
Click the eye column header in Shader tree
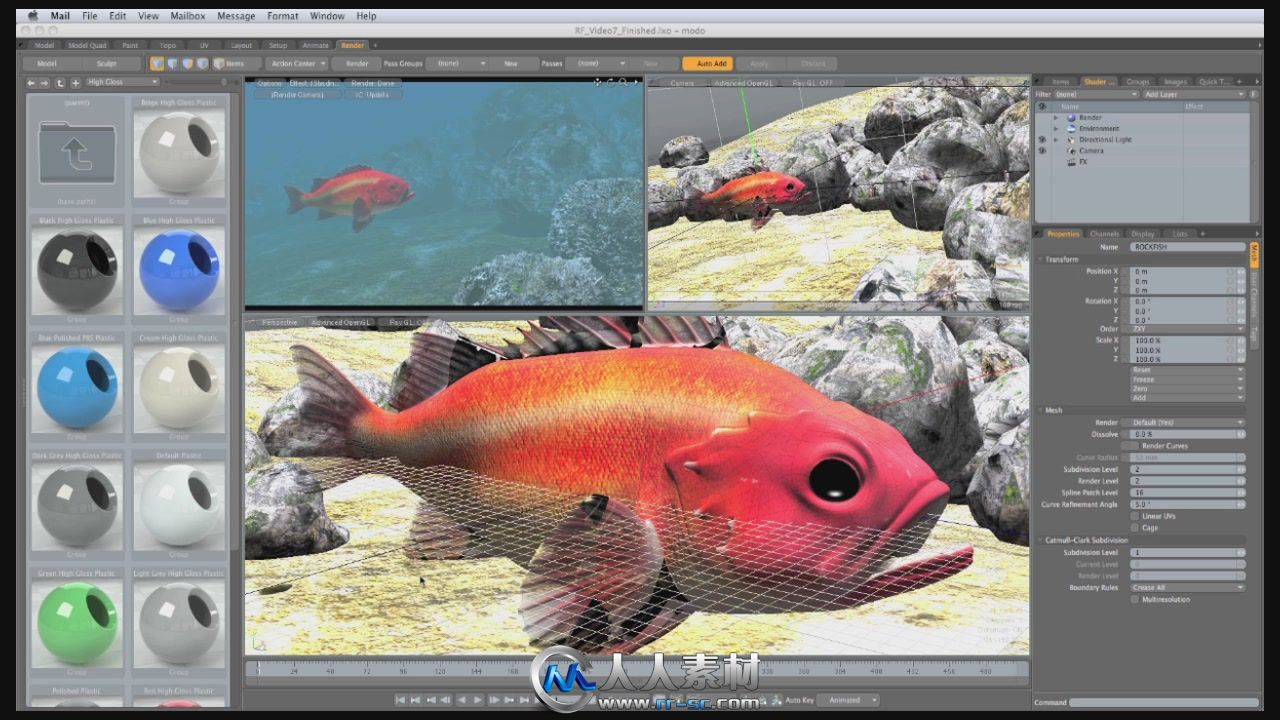point(1041,106)
